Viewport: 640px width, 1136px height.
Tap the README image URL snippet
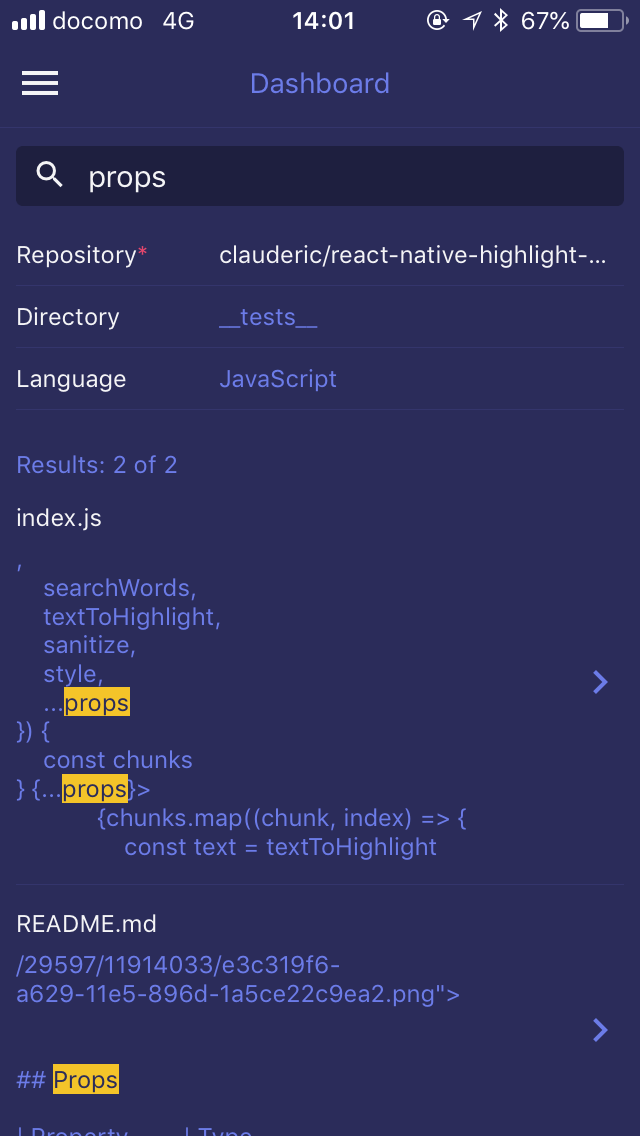pos(238,980)
